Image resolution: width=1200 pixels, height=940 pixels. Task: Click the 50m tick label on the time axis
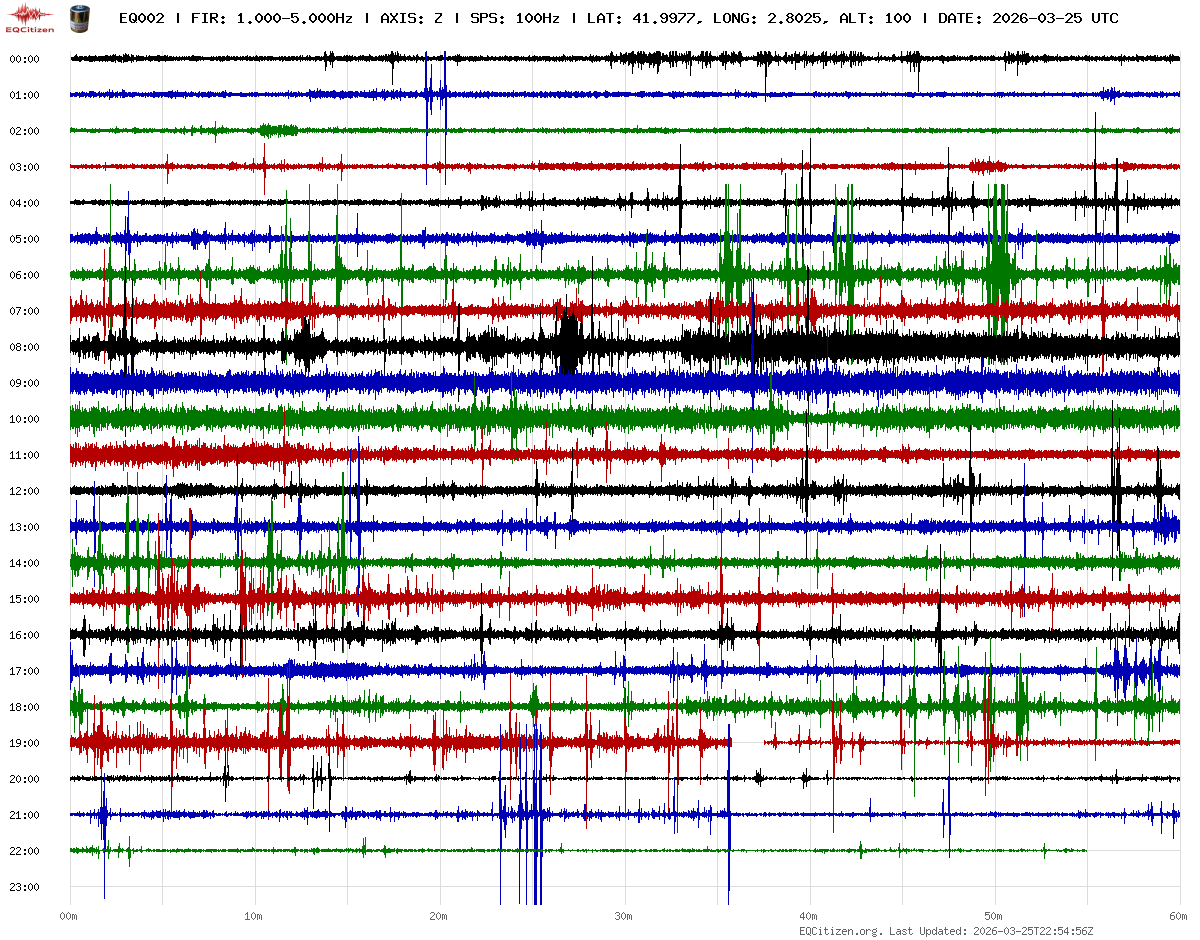click(993, 916)
